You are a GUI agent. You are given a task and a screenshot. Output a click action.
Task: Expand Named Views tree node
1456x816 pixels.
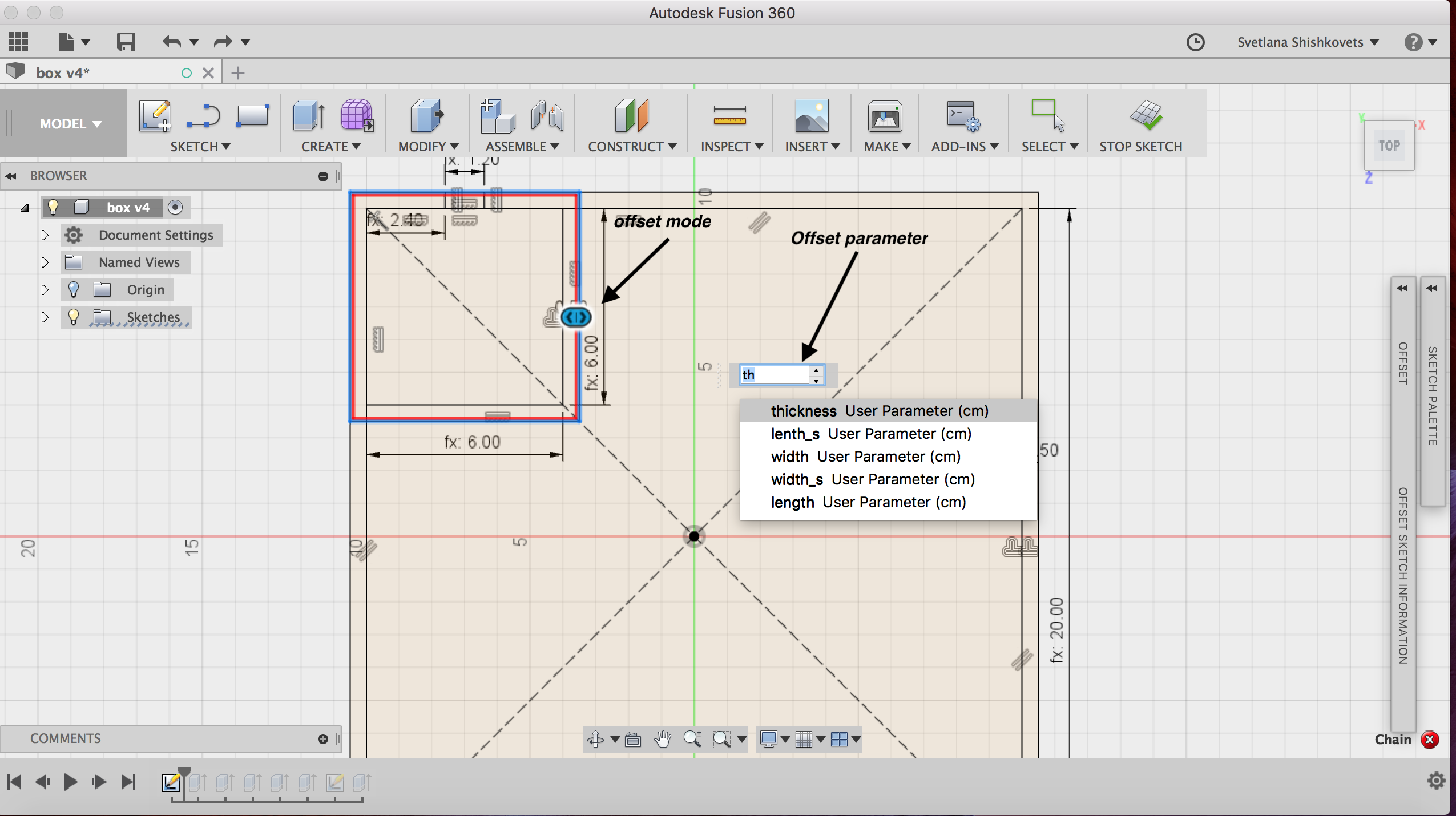(x=45, y=262)
